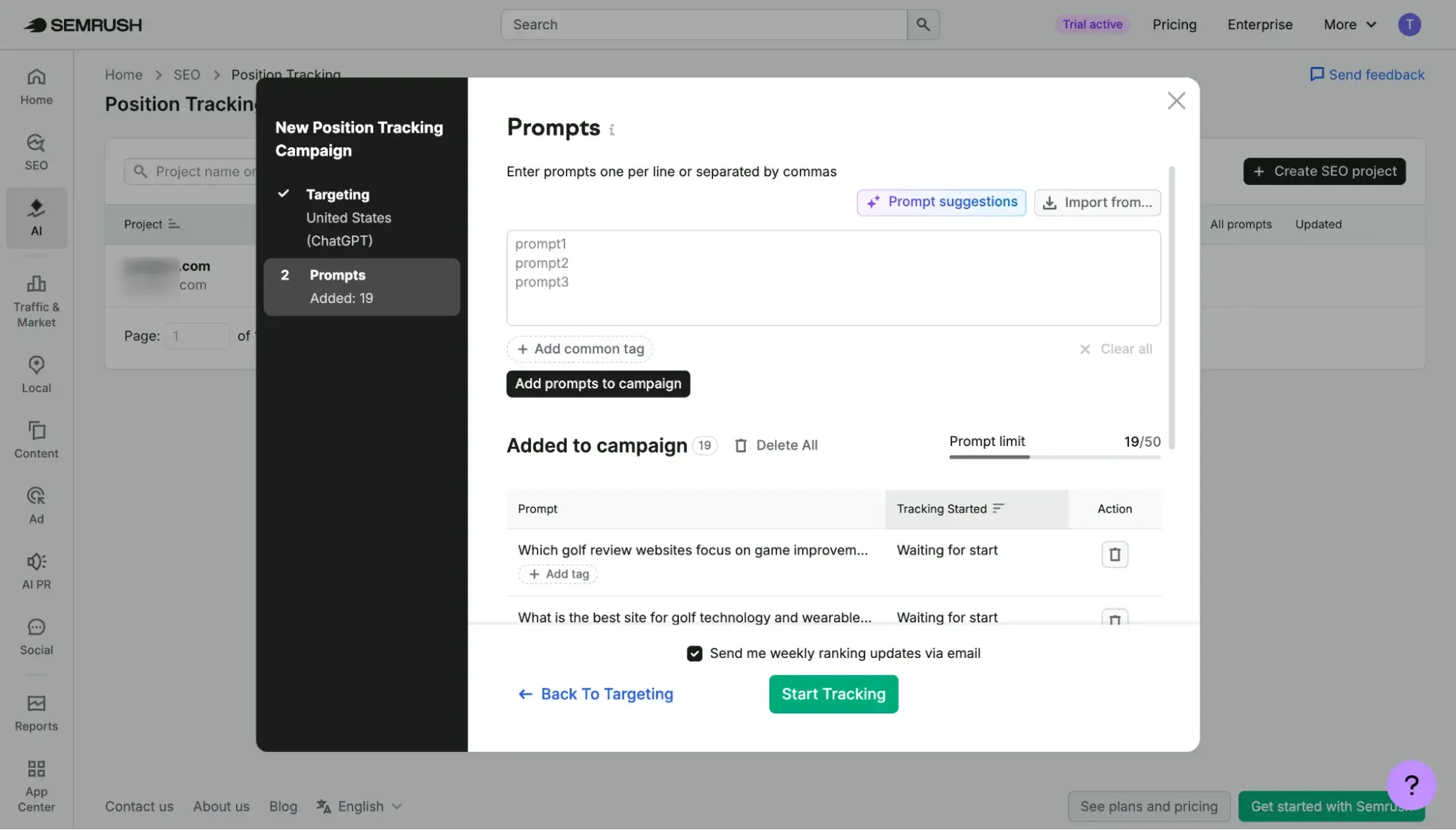Open the Home sidebar icon
The height and width of the screenshot is (830, 1456).
pyautogui.click(x=36, y=87)
